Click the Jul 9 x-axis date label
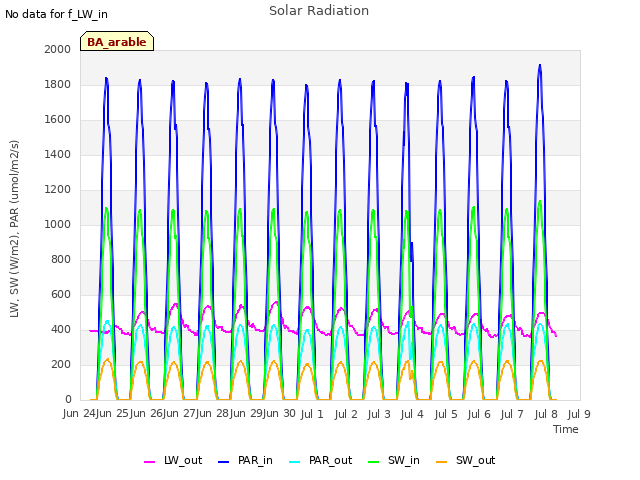The width and height of the screenshot is (640, 480). pos(579,414)
